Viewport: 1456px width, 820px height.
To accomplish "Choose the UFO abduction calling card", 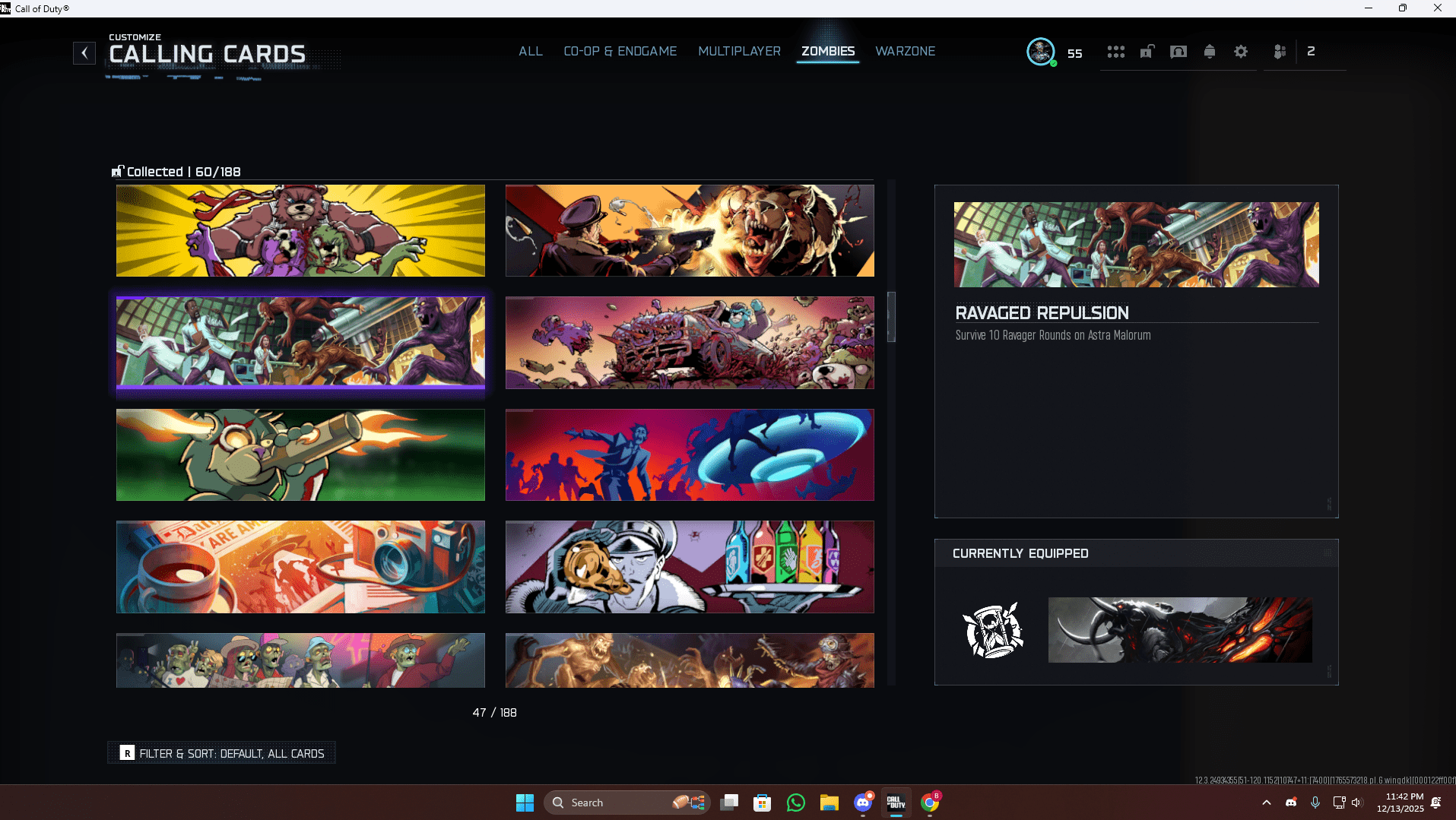I will (x=690, y=455).
